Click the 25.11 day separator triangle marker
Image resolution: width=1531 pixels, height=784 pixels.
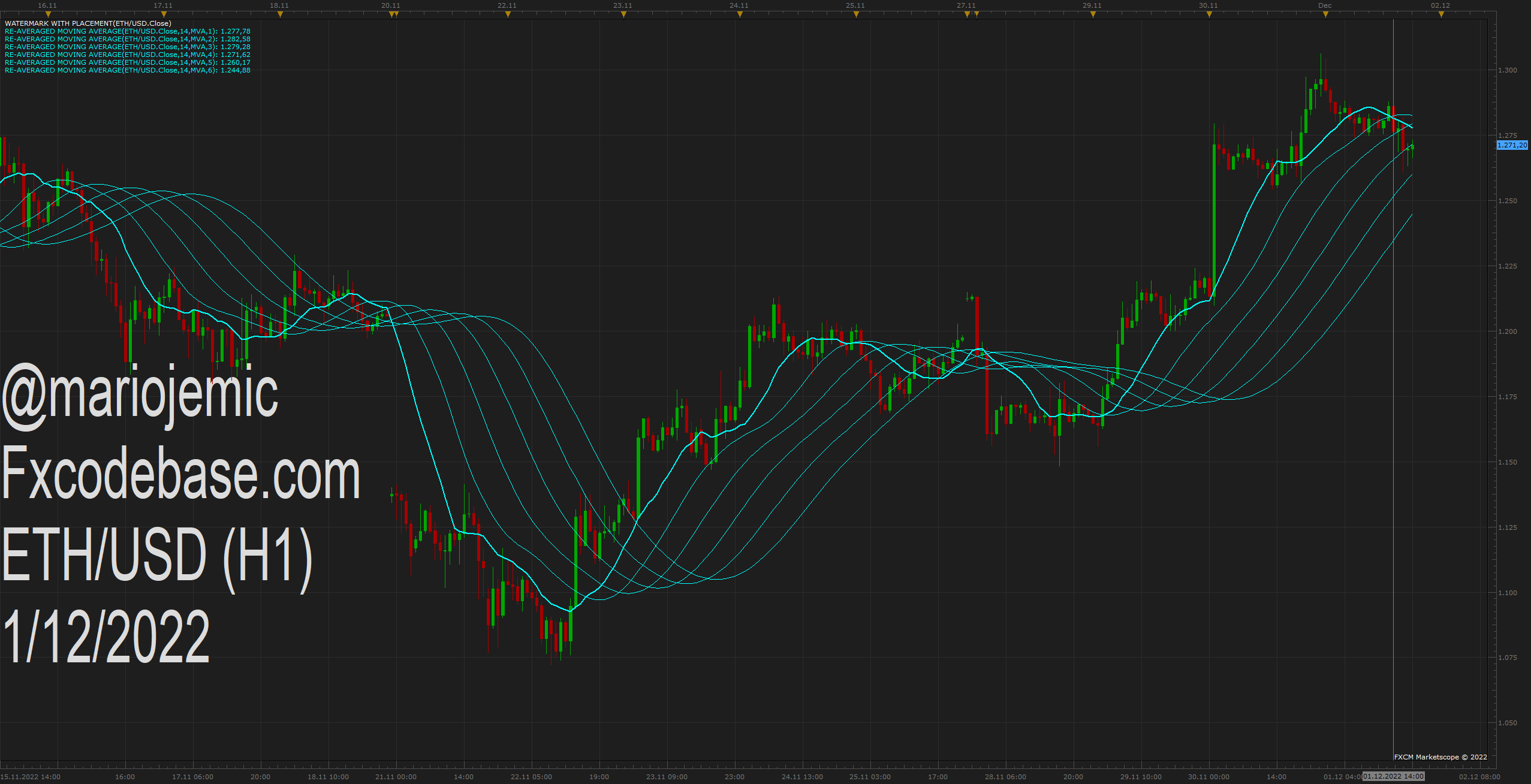pyautogui.click(x=856, y=15)
